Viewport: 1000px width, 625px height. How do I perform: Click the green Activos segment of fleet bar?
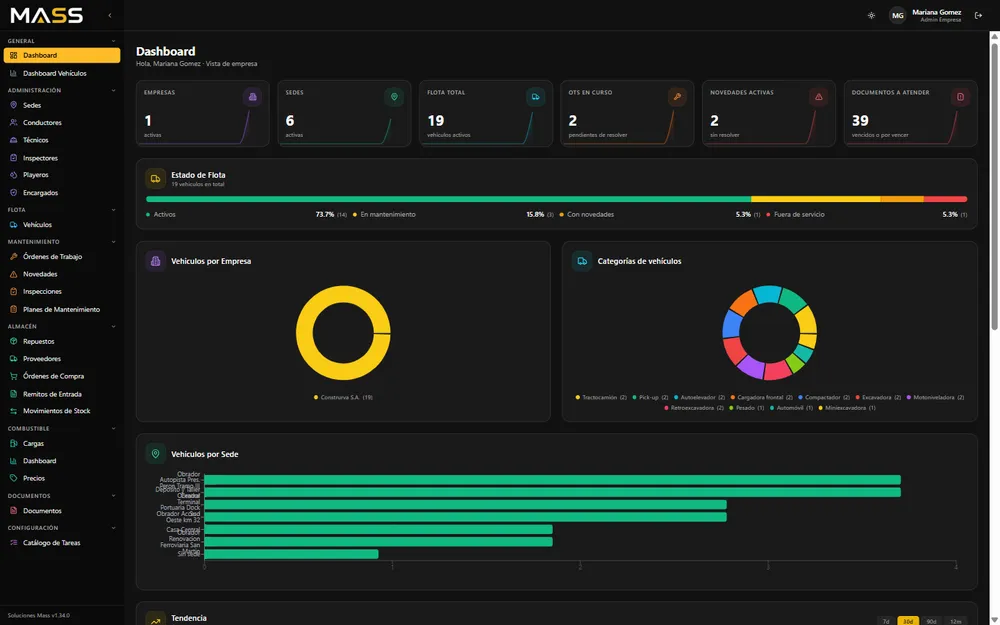tap(448, 199)
